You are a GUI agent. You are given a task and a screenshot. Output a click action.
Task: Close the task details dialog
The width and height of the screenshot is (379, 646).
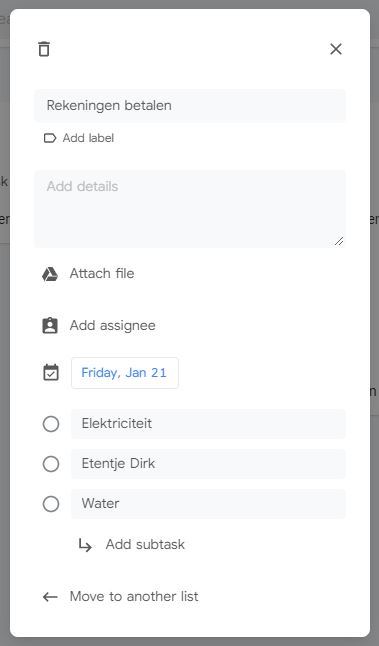pyautogui.click(x=336, y=49)
